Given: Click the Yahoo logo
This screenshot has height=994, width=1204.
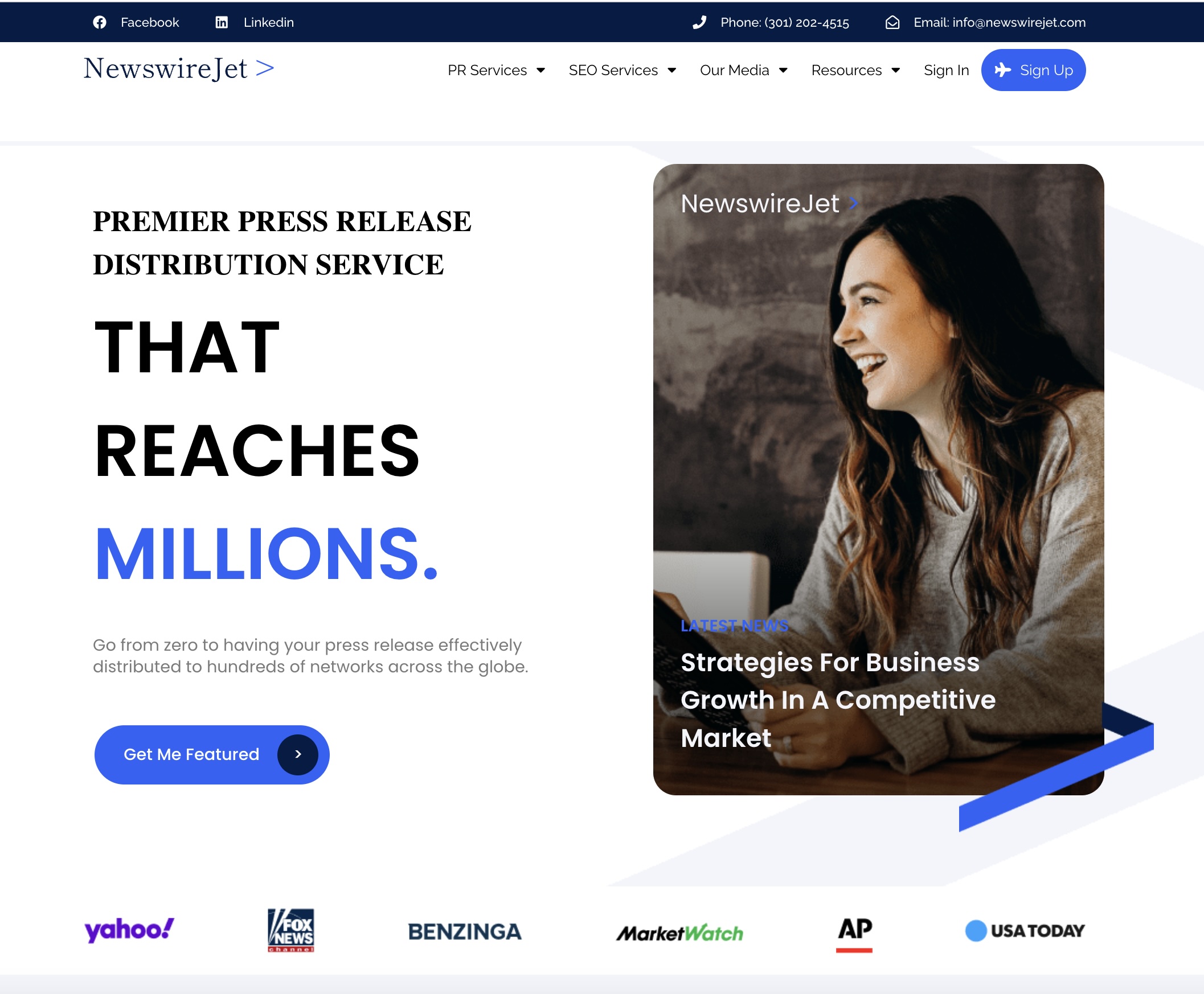Looking at the screenshot, I should (x=129, y=930).
